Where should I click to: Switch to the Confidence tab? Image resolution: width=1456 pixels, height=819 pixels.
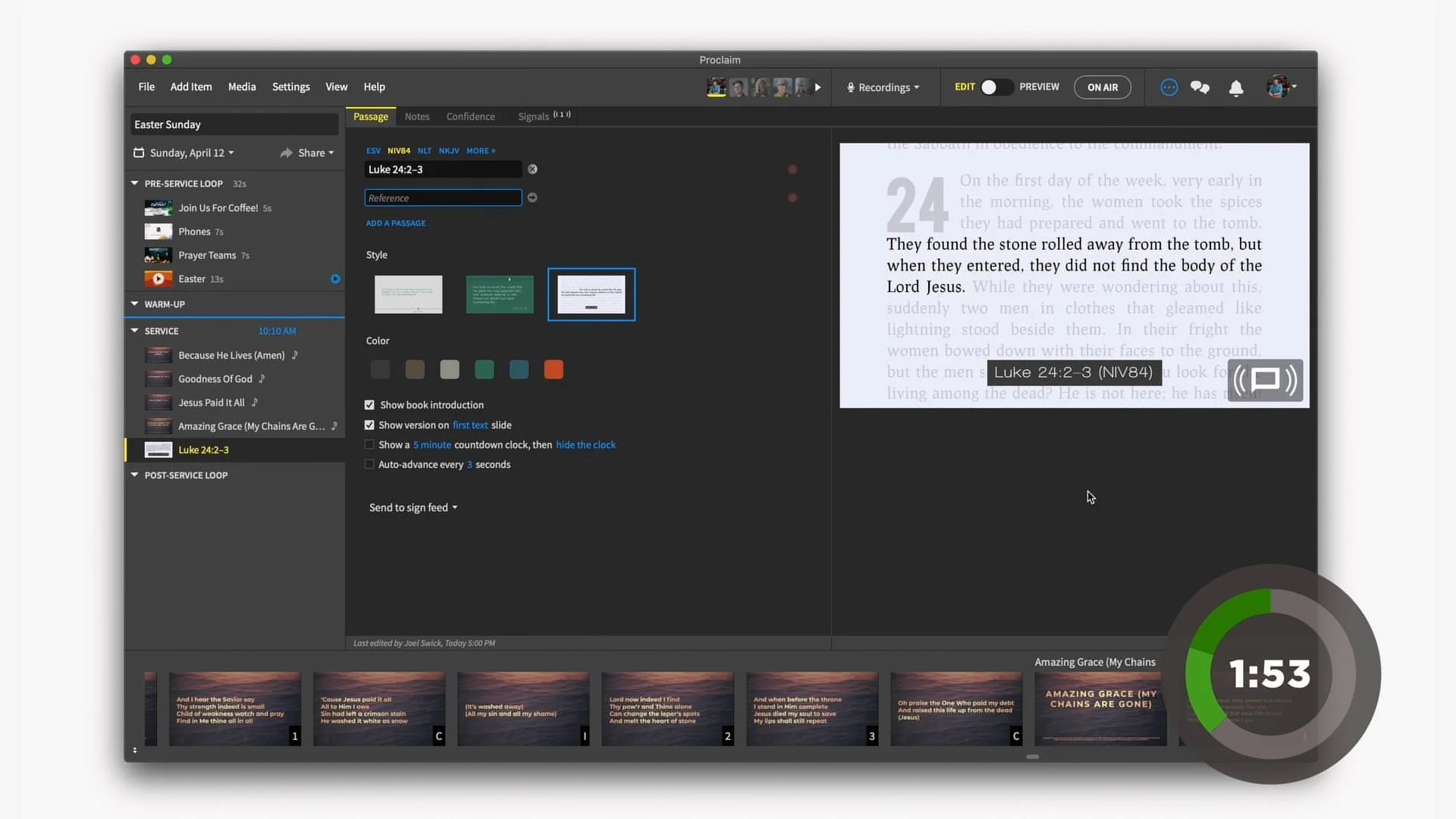470,117
